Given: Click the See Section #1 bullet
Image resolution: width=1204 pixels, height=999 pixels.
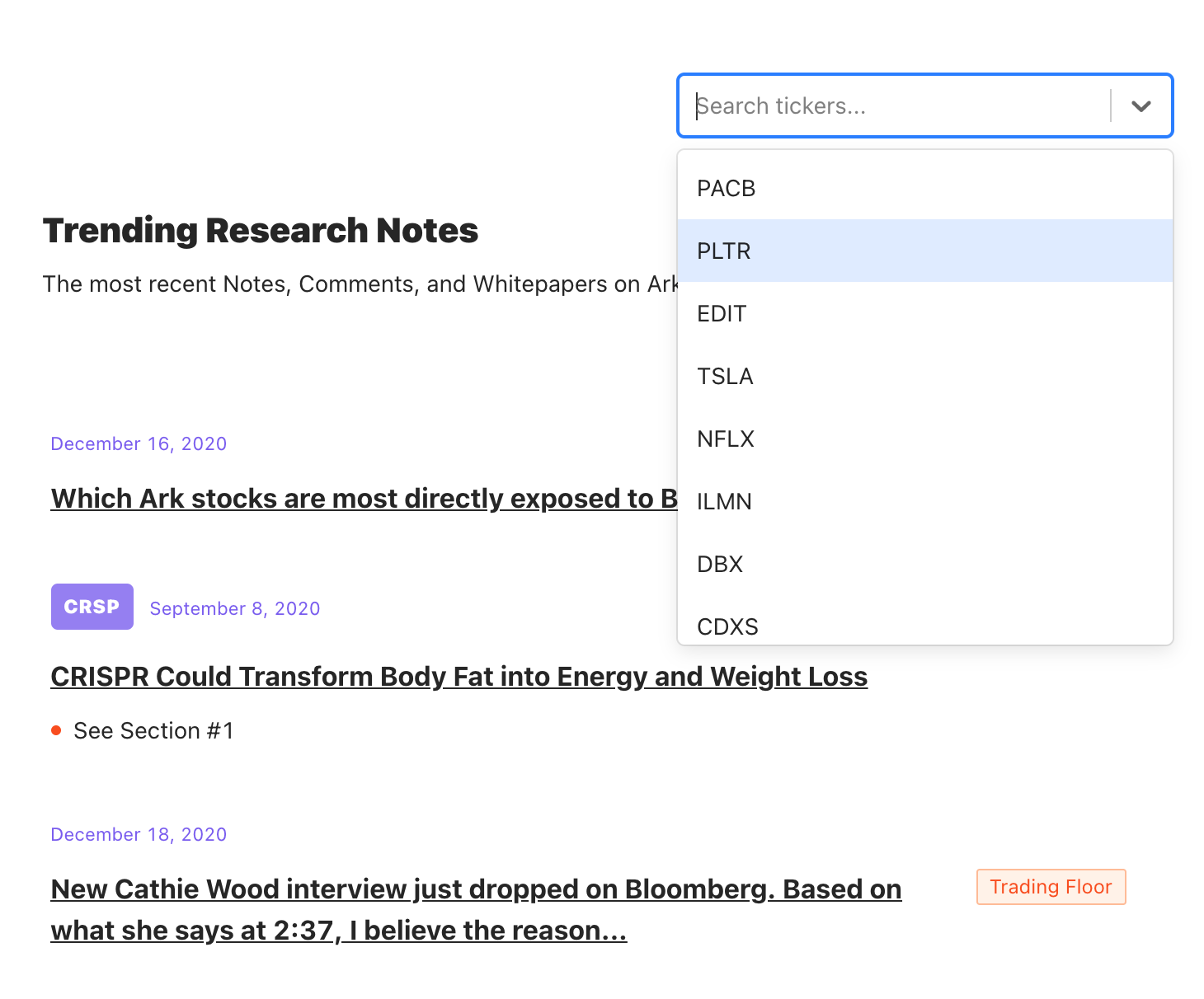Looking at the screenshot, I should coord(153,731).
